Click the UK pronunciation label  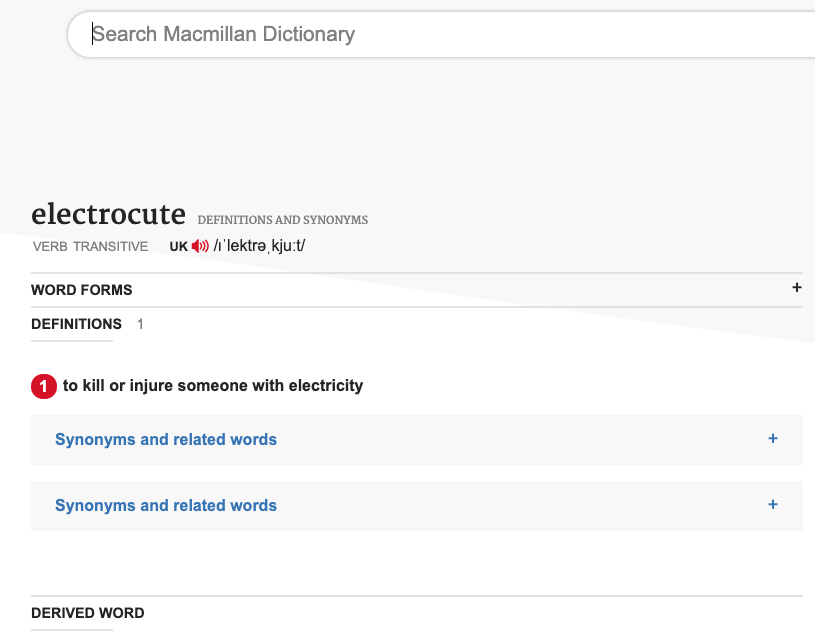[178, 246]
